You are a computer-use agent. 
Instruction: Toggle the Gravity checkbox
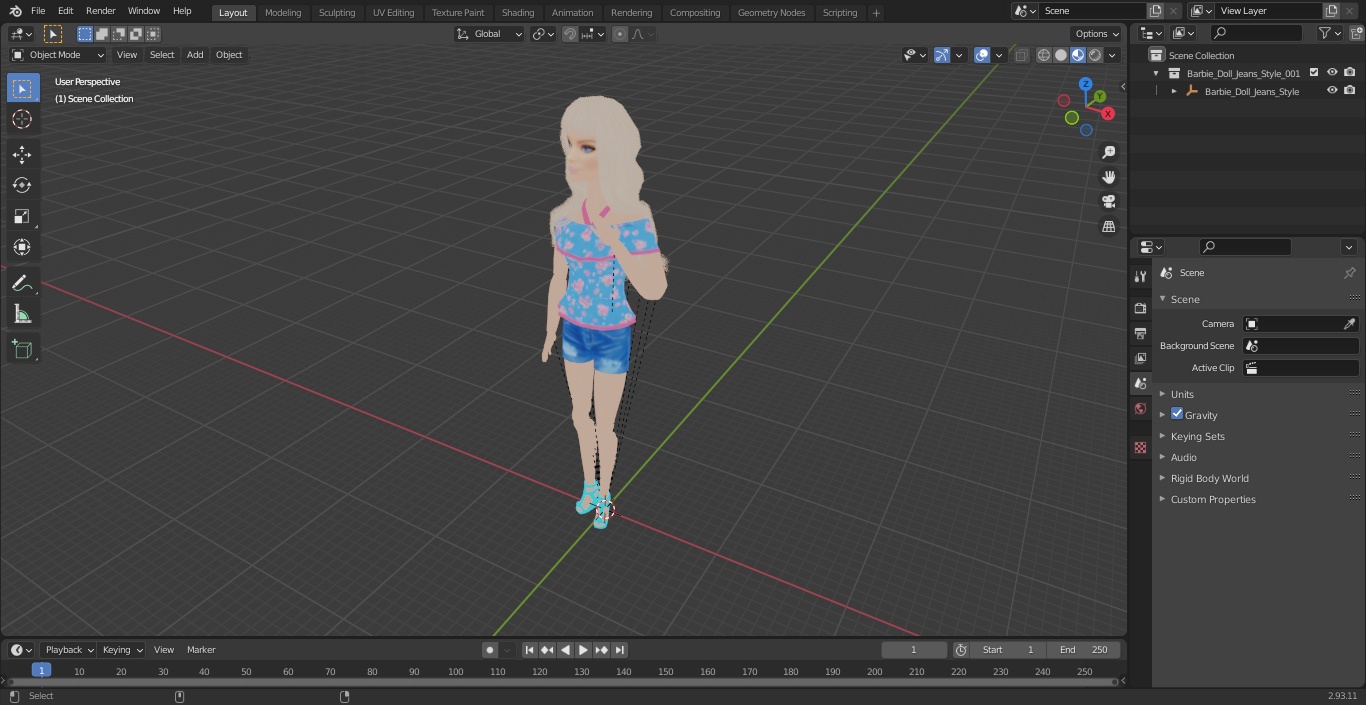(1177, 414)
